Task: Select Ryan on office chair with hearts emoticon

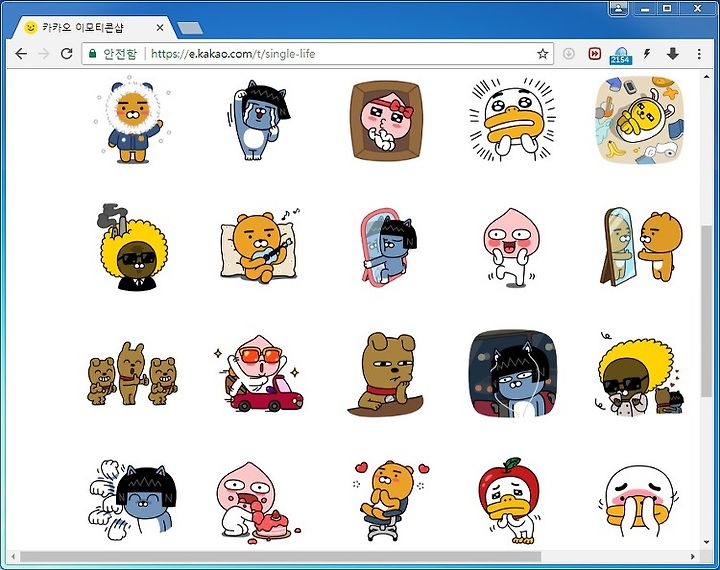Action: coord(391,501)
